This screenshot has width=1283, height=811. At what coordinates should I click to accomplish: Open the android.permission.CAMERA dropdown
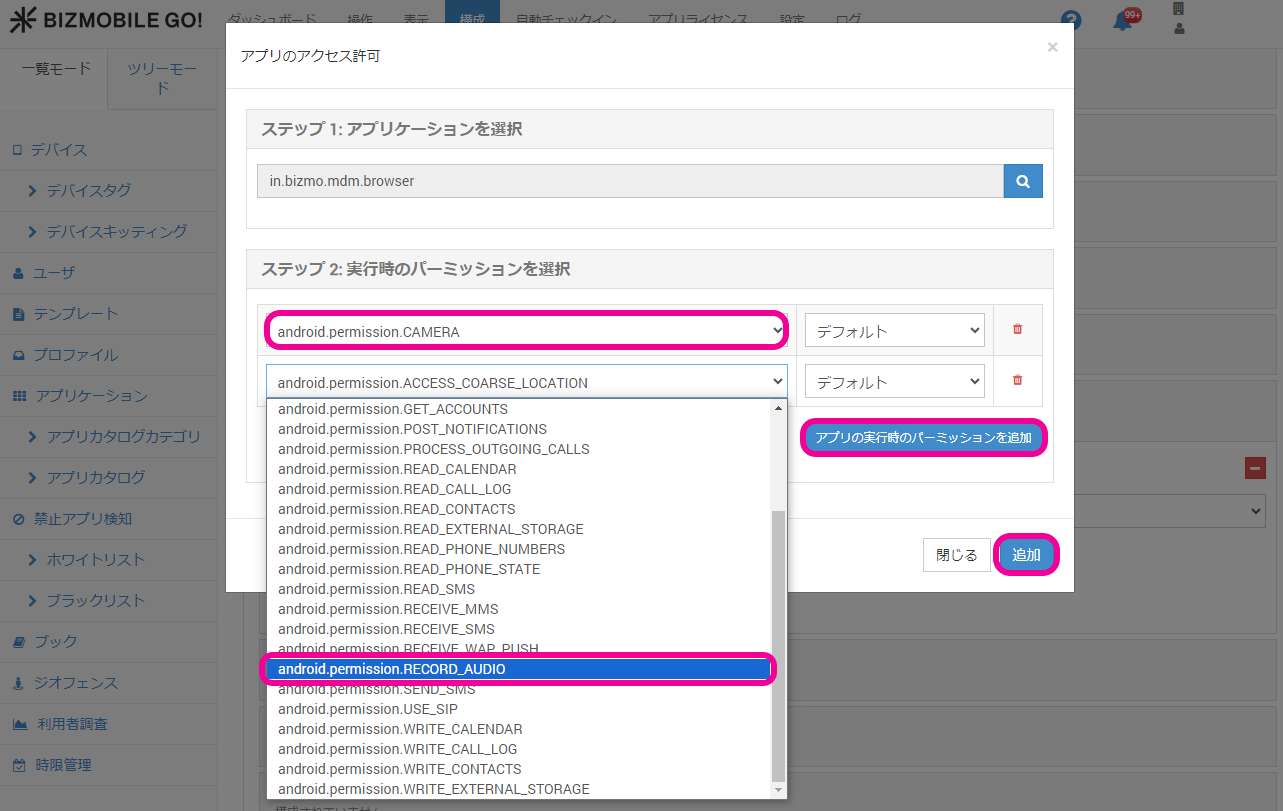click(x=526, y=331)
